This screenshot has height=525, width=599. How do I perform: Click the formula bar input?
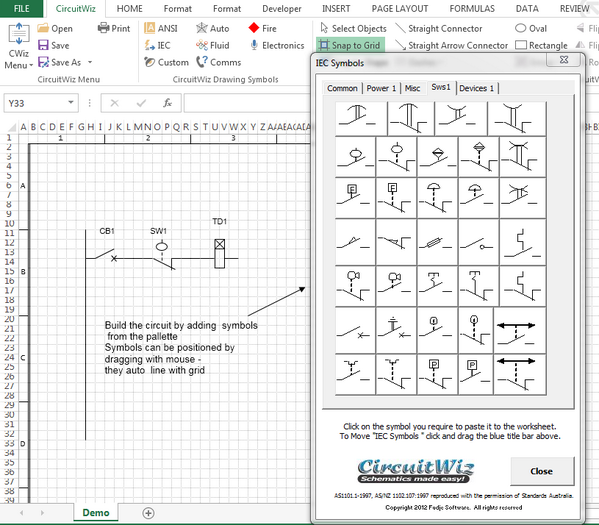click(248, 103)
